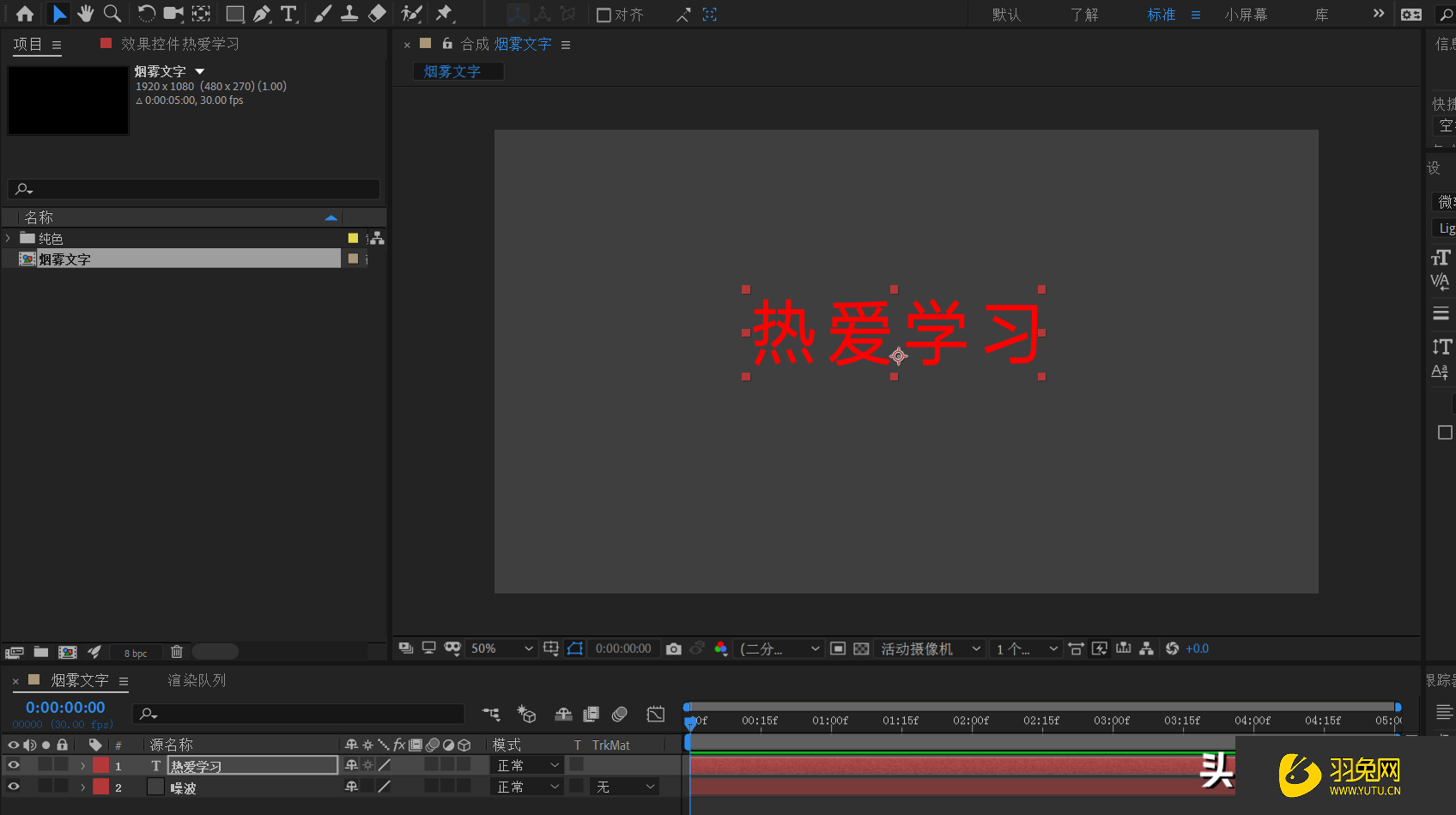Create new folder in project panel
1456x815 pixels.
(x=40, y=652)
